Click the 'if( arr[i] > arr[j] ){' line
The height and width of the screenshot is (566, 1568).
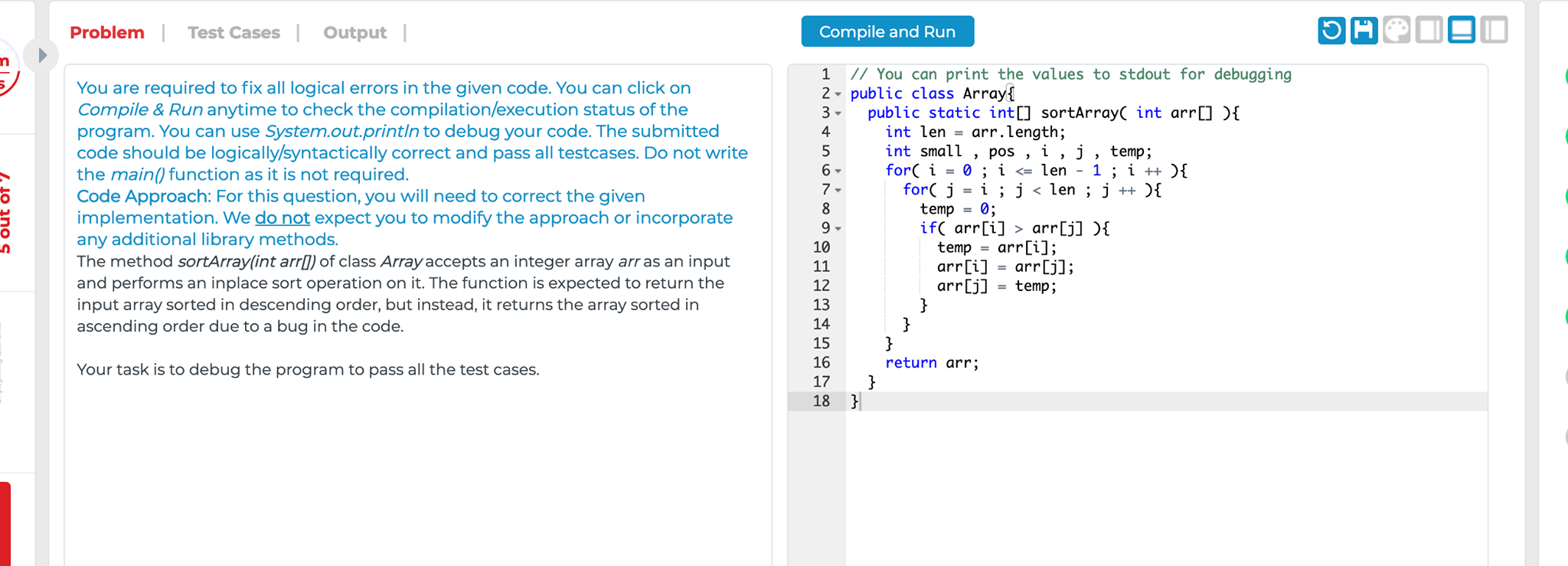click(x=1014, y=228)
